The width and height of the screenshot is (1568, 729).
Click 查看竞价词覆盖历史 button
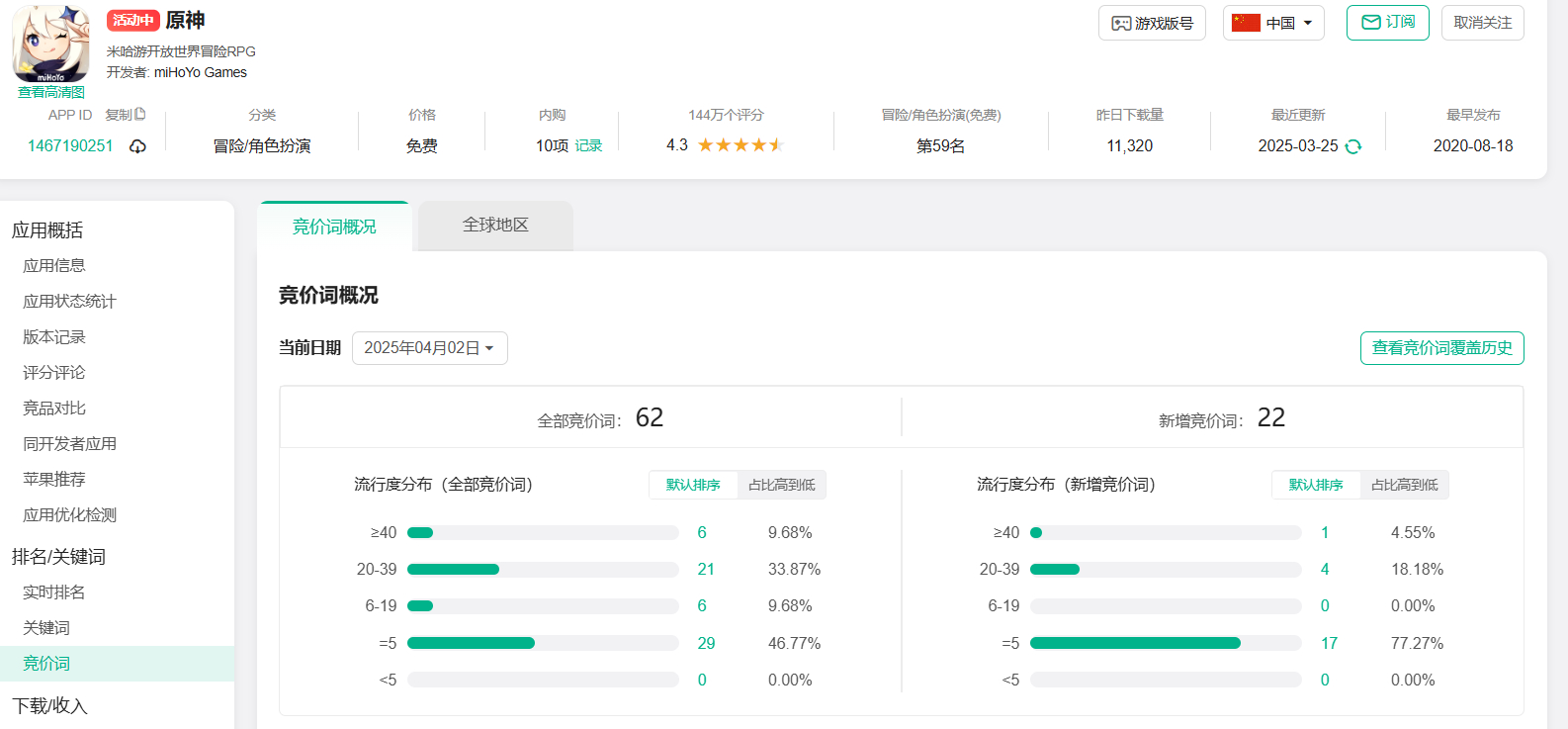point(1442,348)
